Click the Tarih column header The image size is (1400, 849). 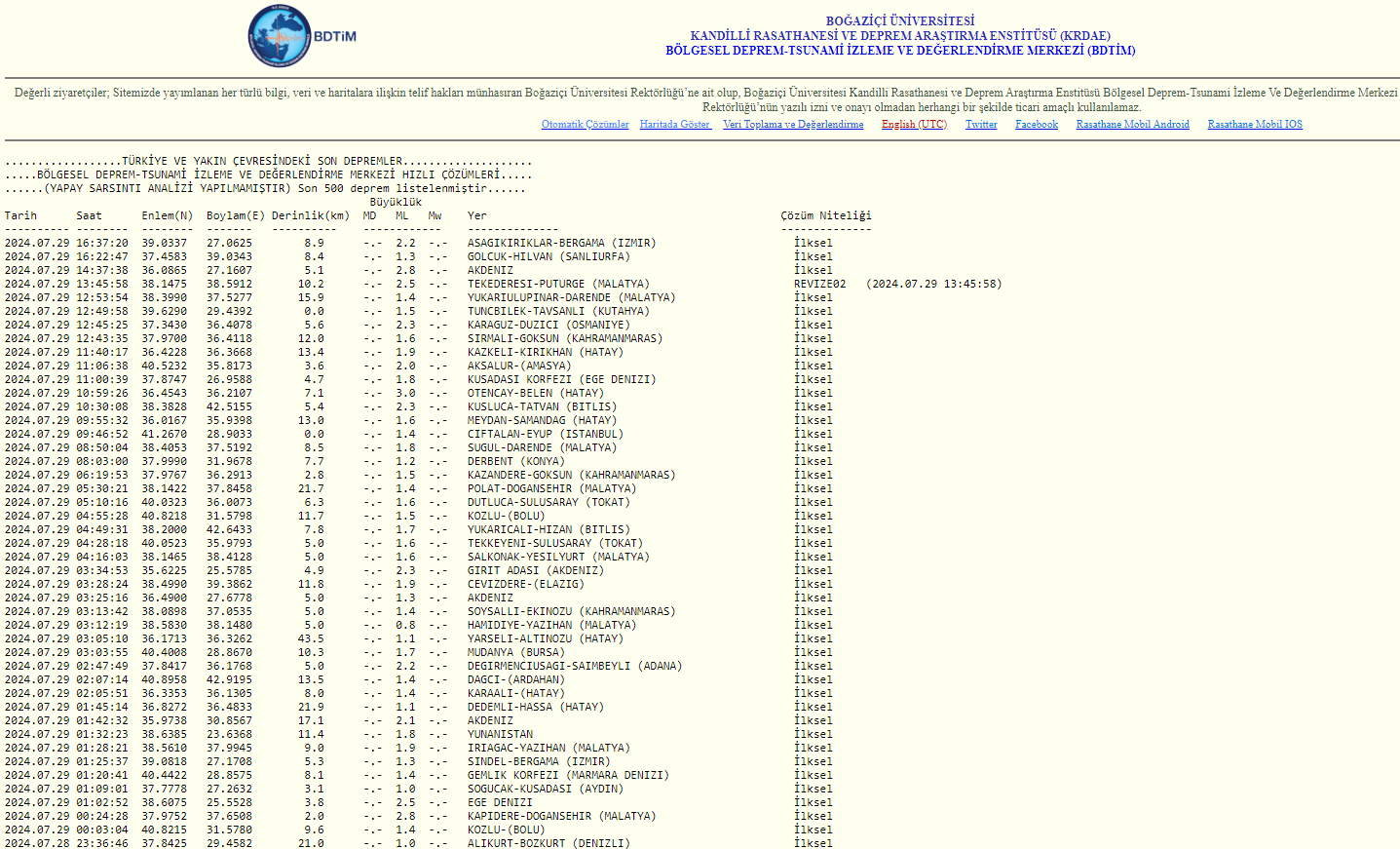(x=20, y=216)
